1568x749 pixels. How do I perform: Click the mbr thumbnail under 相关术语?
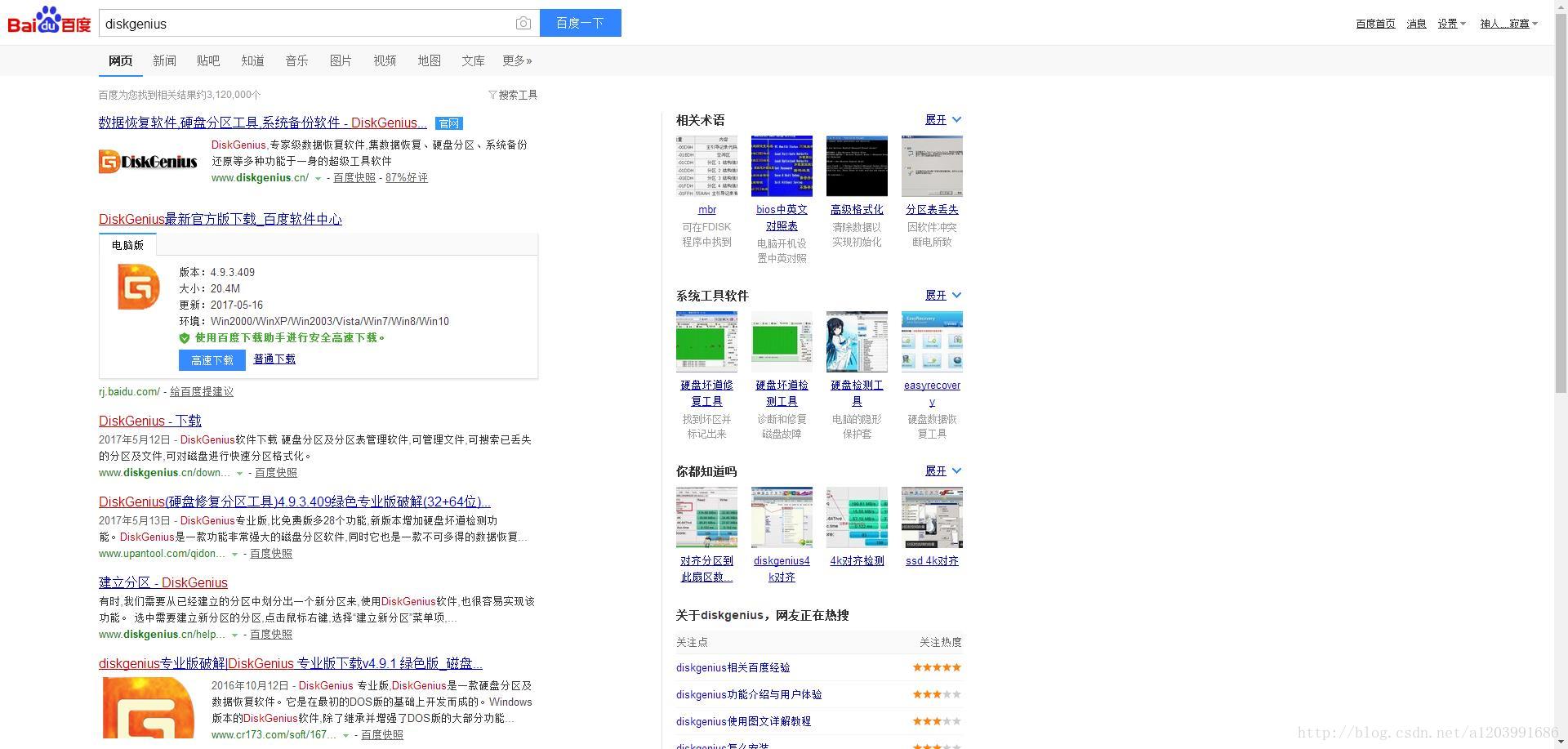[x=706, y=165]
